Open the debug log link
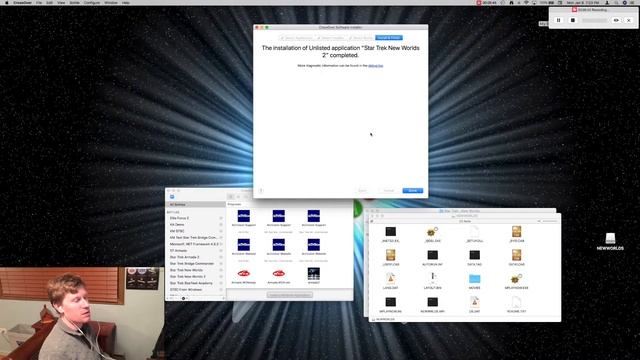 tap(376, 65)
